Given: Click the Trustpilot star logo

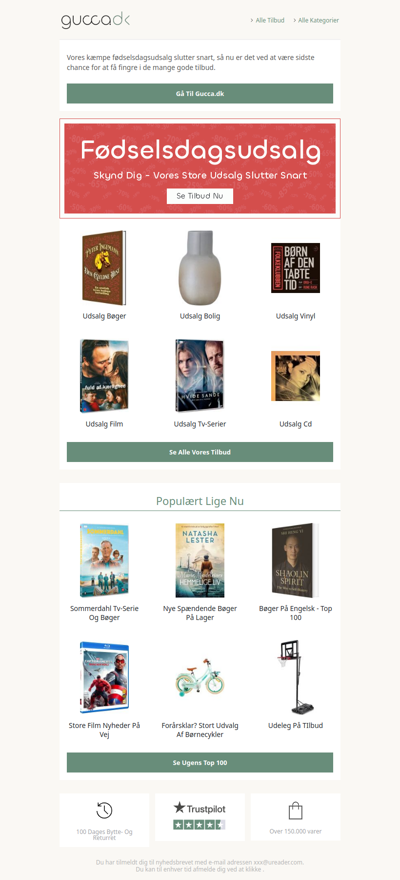Looking at the screenshot, I should coord(199,809).
